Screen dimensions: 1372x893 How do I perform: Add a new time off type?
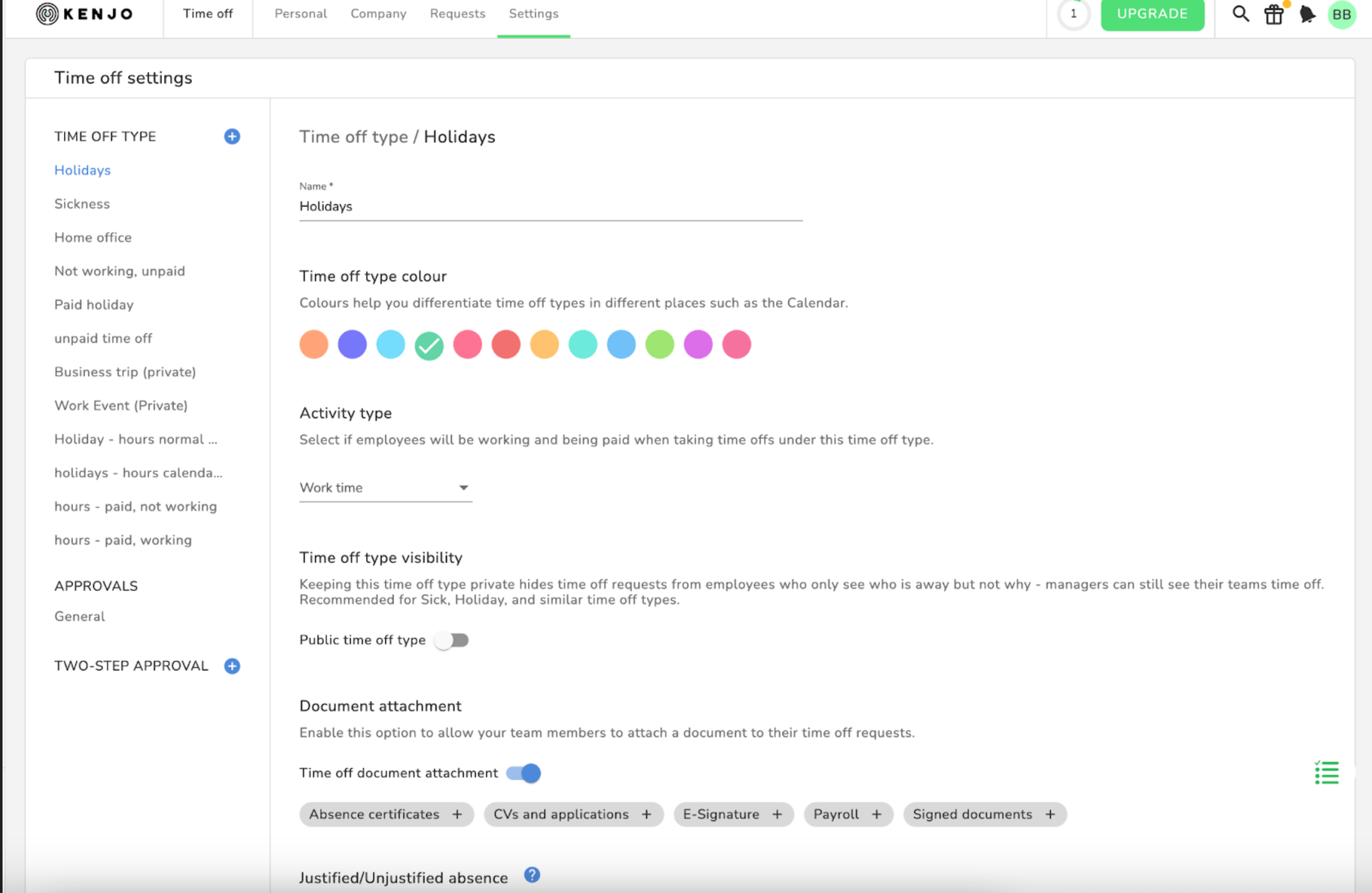[232, 136]
